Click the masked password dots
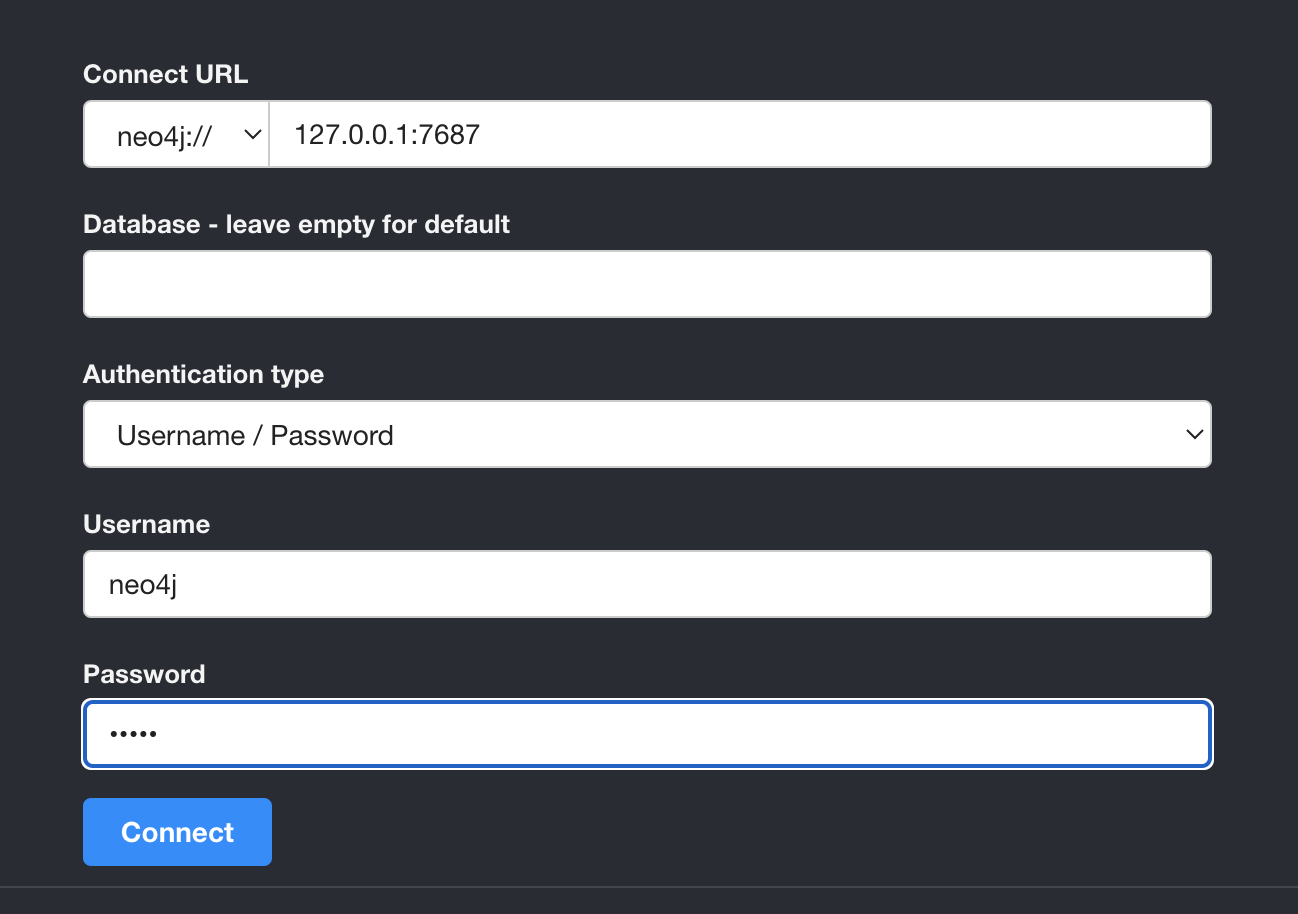This screenshot has width=1298, height=914. (134, 735)
